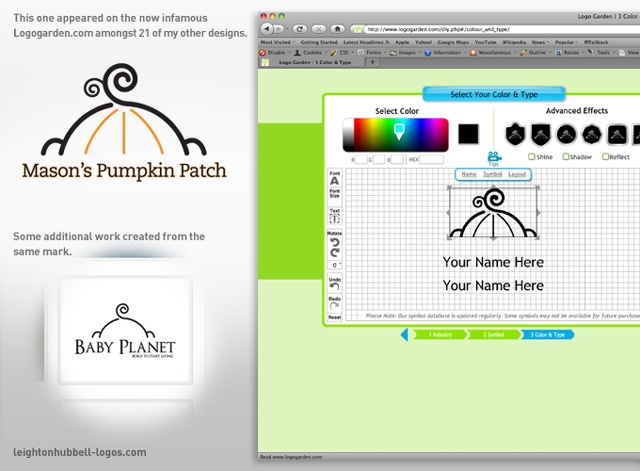Viewport: 640px width, 471px height.
Task: Click the Stop loading button
Action: point(319,29)
